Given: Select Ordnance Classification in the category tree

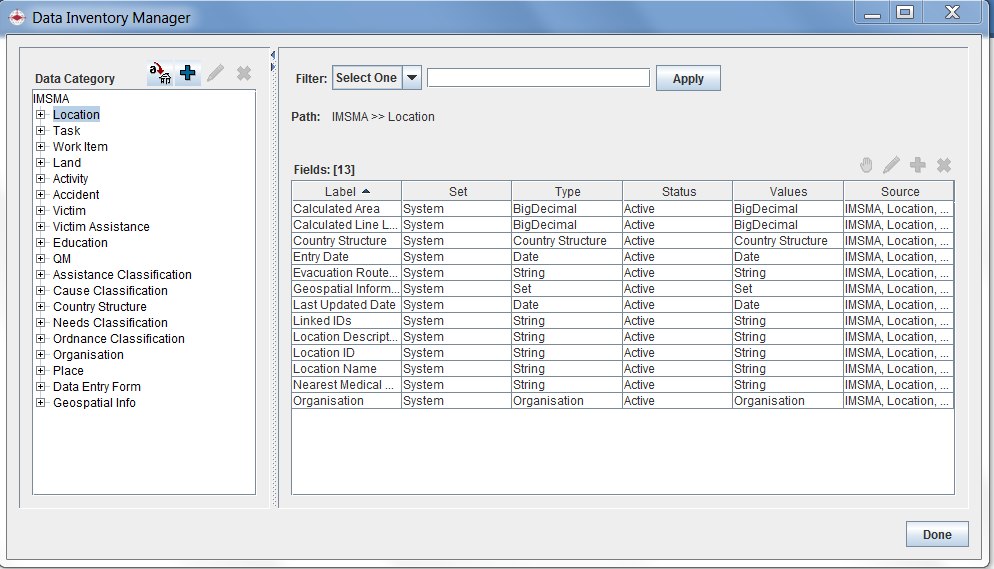Looking at the screenshot, I should coord(118,339).
